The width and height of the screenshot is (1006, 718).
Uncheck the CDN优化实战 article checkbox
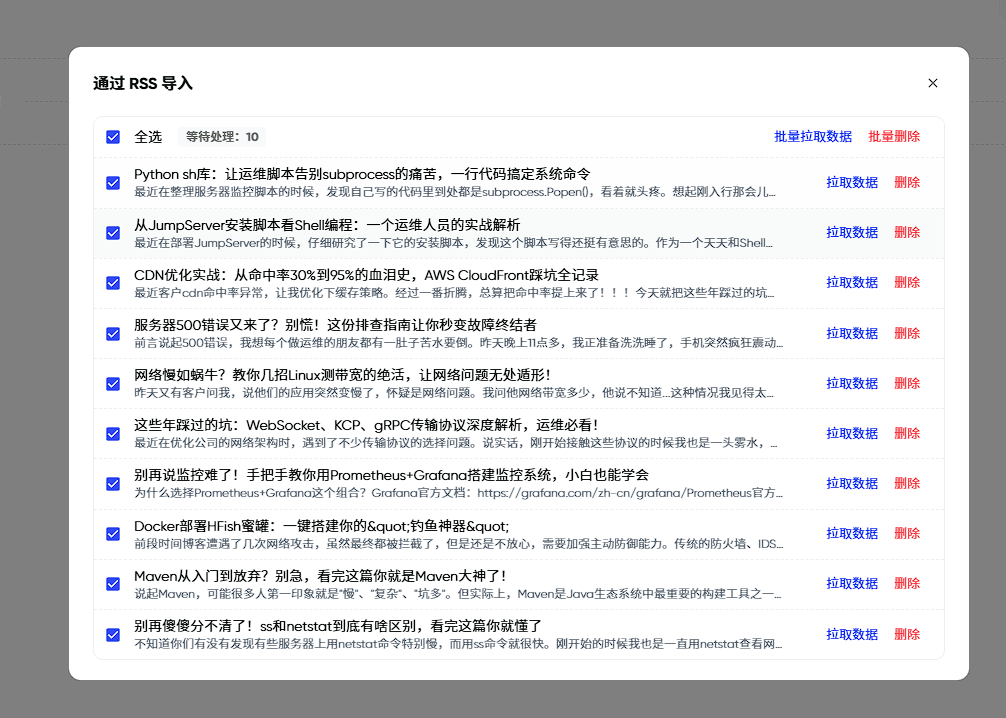(x=113, y=282)
